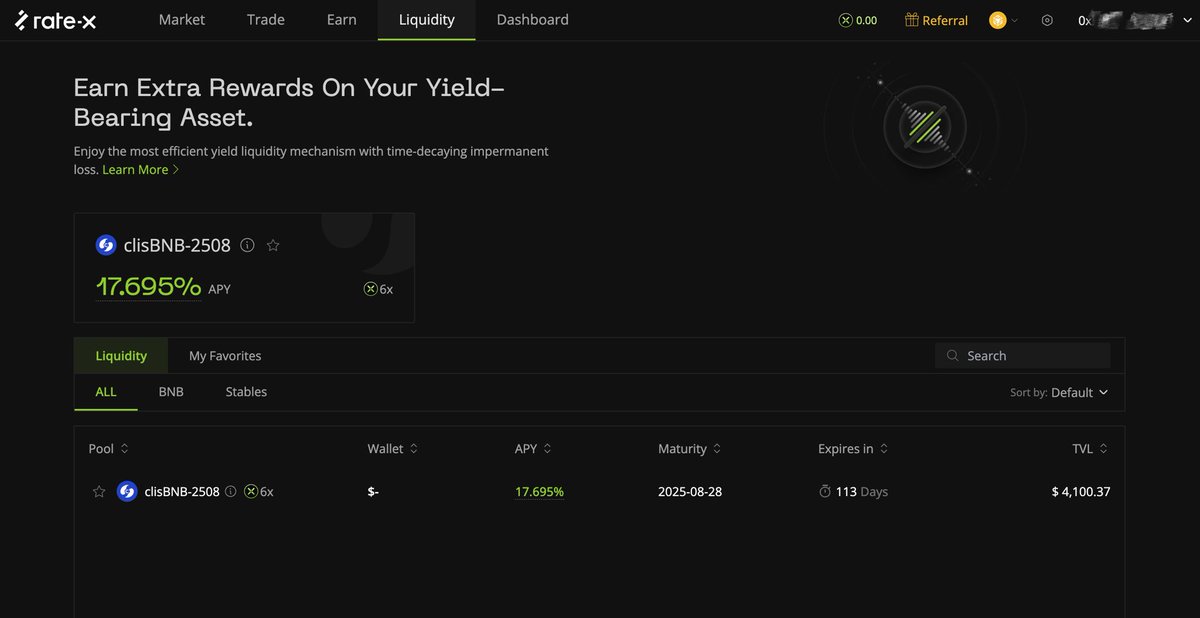Click the 6x multiplier badge in the table row
Viewport: 1200px width, 618px height.
[259, 492]
